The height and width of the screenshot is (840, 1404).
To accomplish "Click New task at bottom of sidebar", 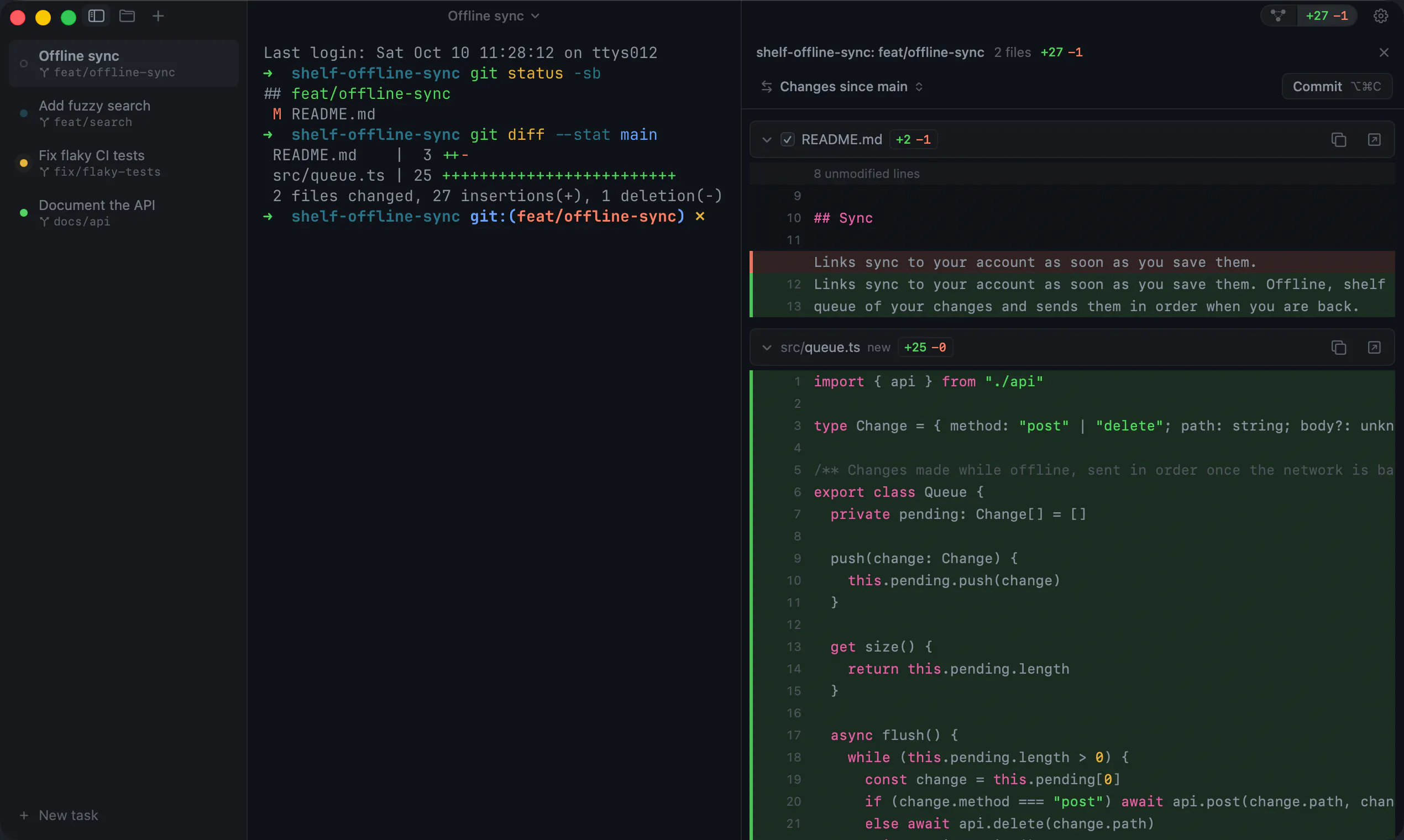I will click(x=59, y=815).
